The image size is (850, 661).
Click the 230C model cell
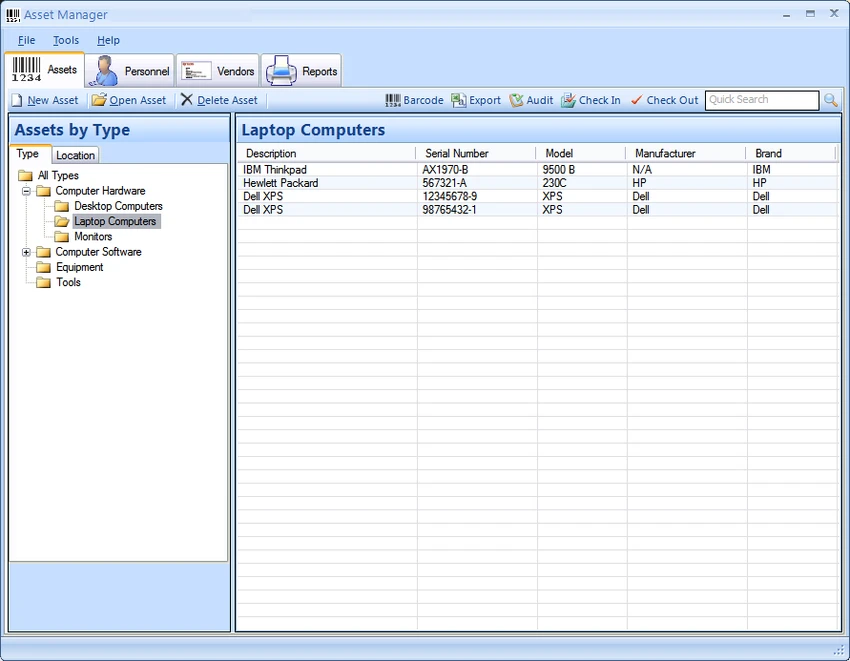(x=555, y=183)
